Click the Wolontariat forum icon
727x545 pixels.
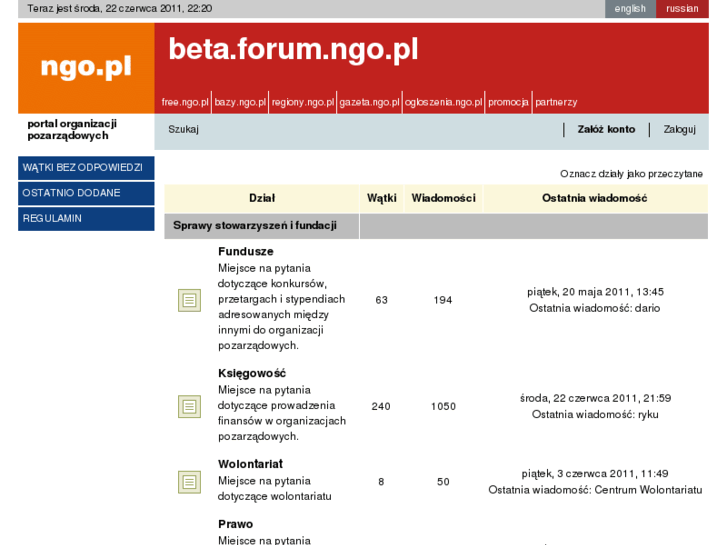(189, 482)
